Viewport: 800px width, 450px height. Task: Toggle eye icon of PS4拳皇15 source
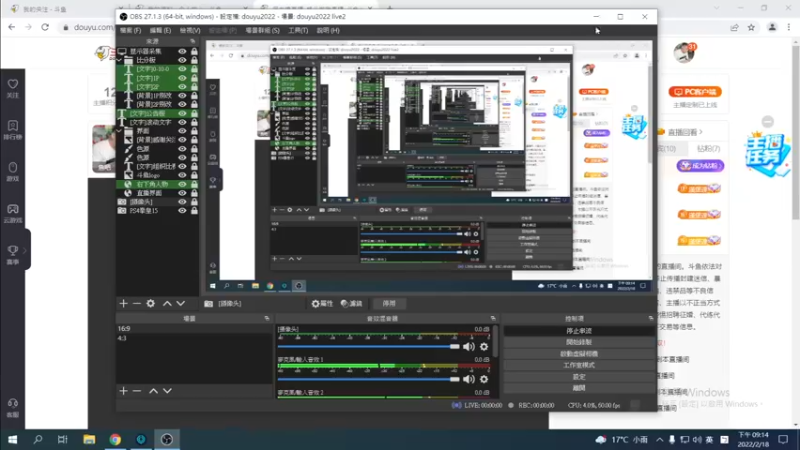tap(182, 211)
